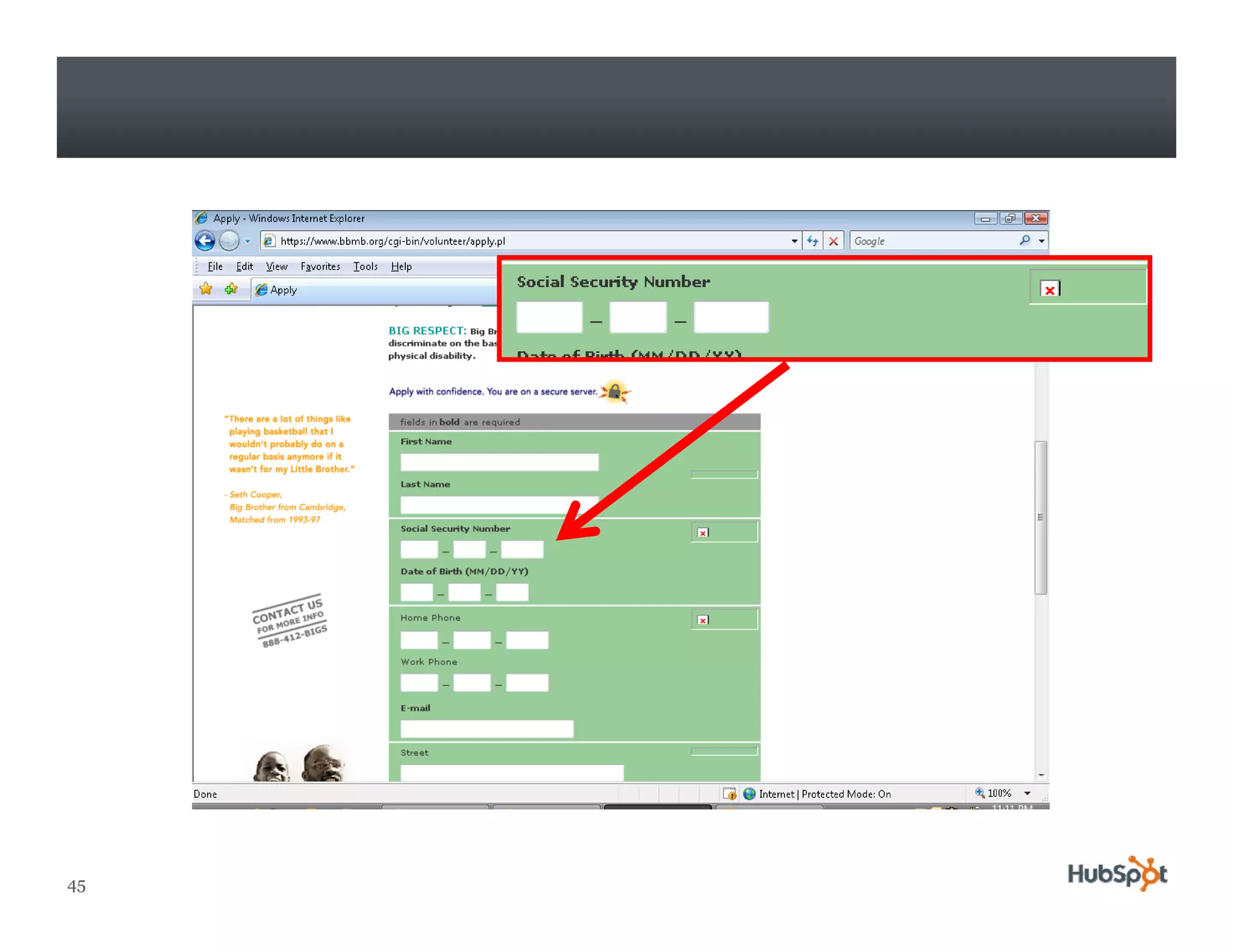Click the secure server padlock icon

[x=614, y=392]
